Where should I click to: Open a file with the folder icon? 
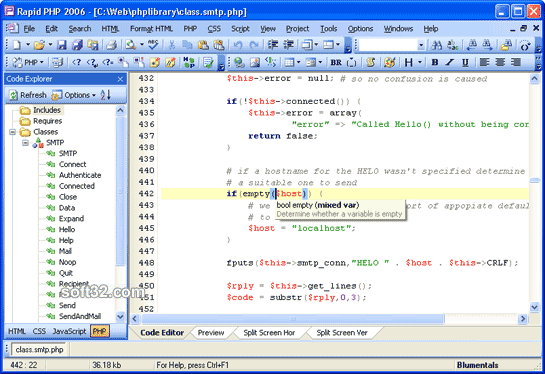coord(39,45)
